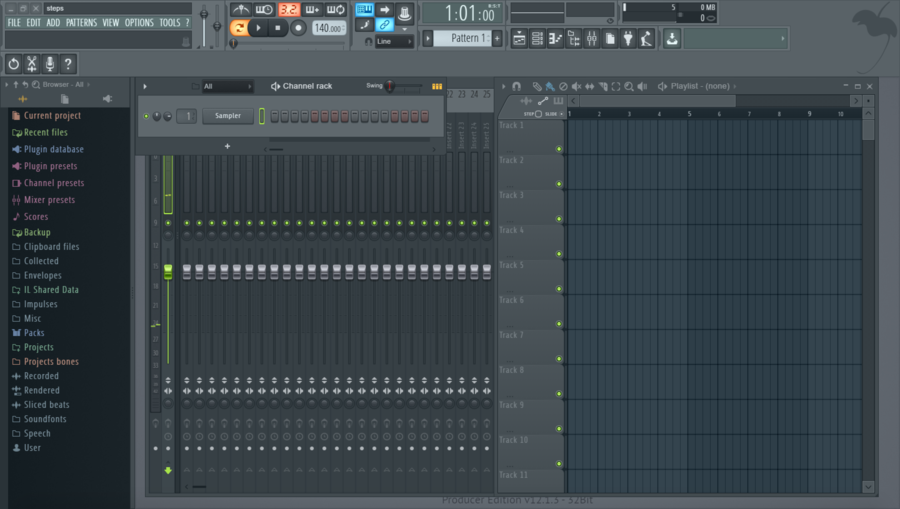Toggle the Sampler channel select indicator
This screenshot has height=509, width=900.
[x=262, y=116]
